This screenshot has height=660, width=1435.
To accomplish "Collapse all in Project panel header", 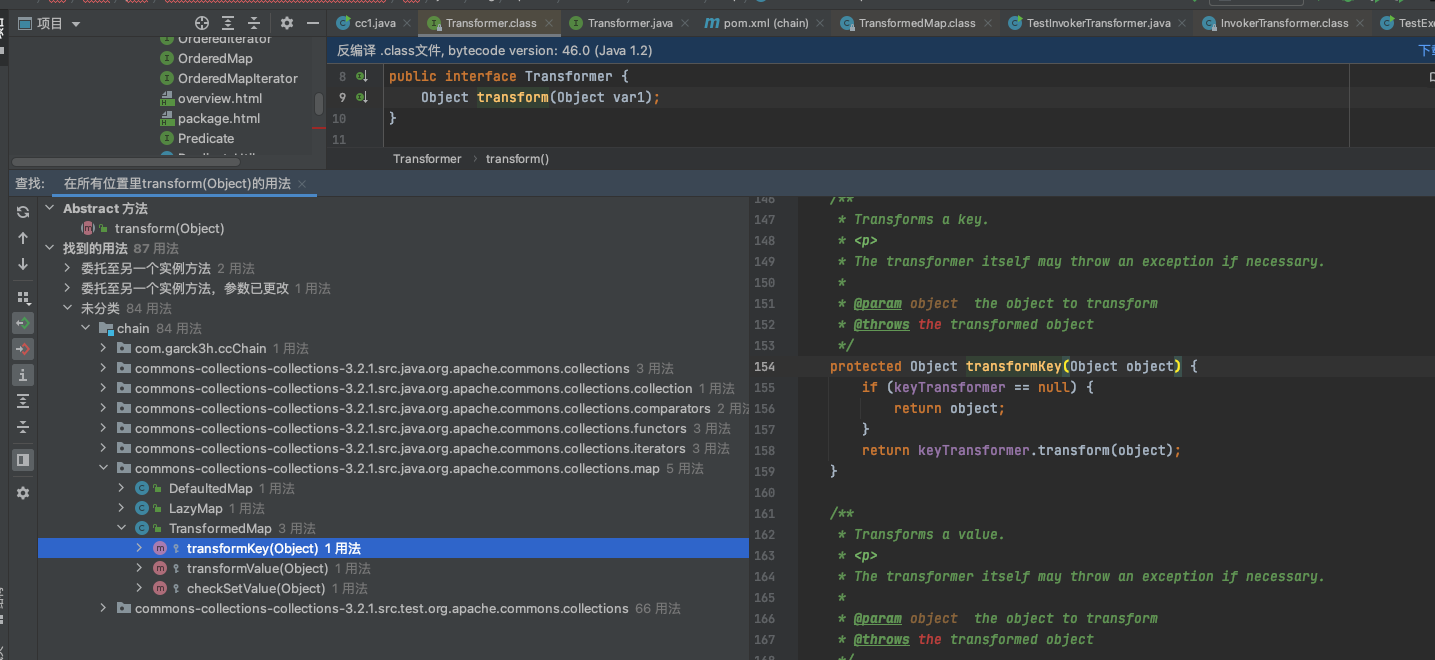I will [254, 23].
